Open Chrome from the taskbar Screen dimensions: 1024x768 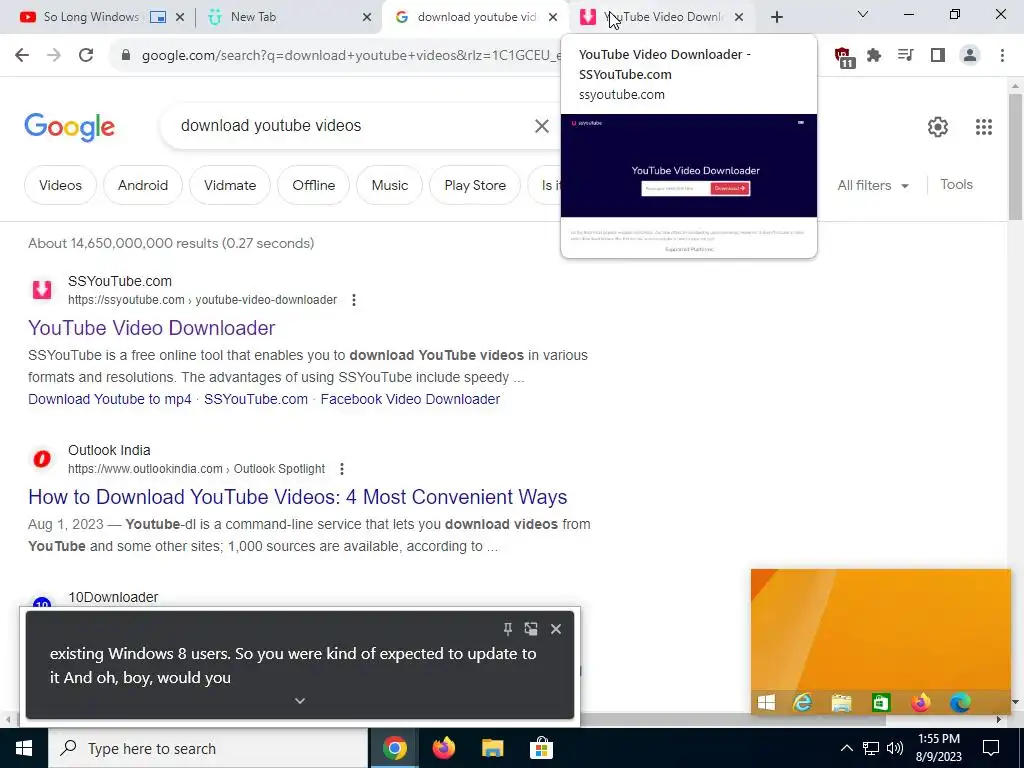[x=394, y=748]
